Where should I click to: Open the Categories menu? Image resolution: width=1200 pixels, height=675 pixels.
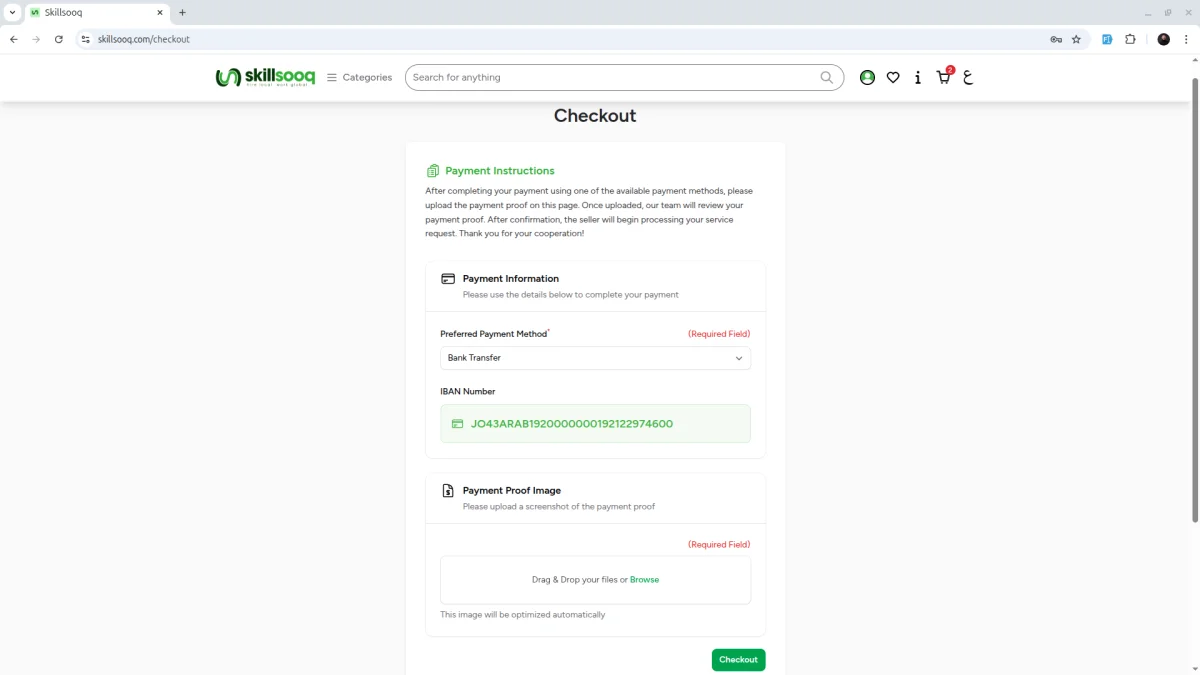pos(359,77)
